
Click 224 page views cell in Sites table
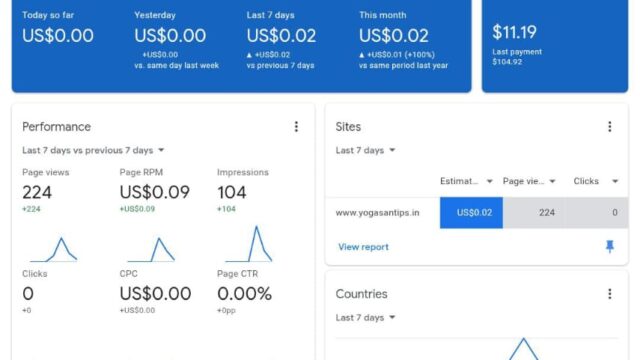click(x=534, y=213)
